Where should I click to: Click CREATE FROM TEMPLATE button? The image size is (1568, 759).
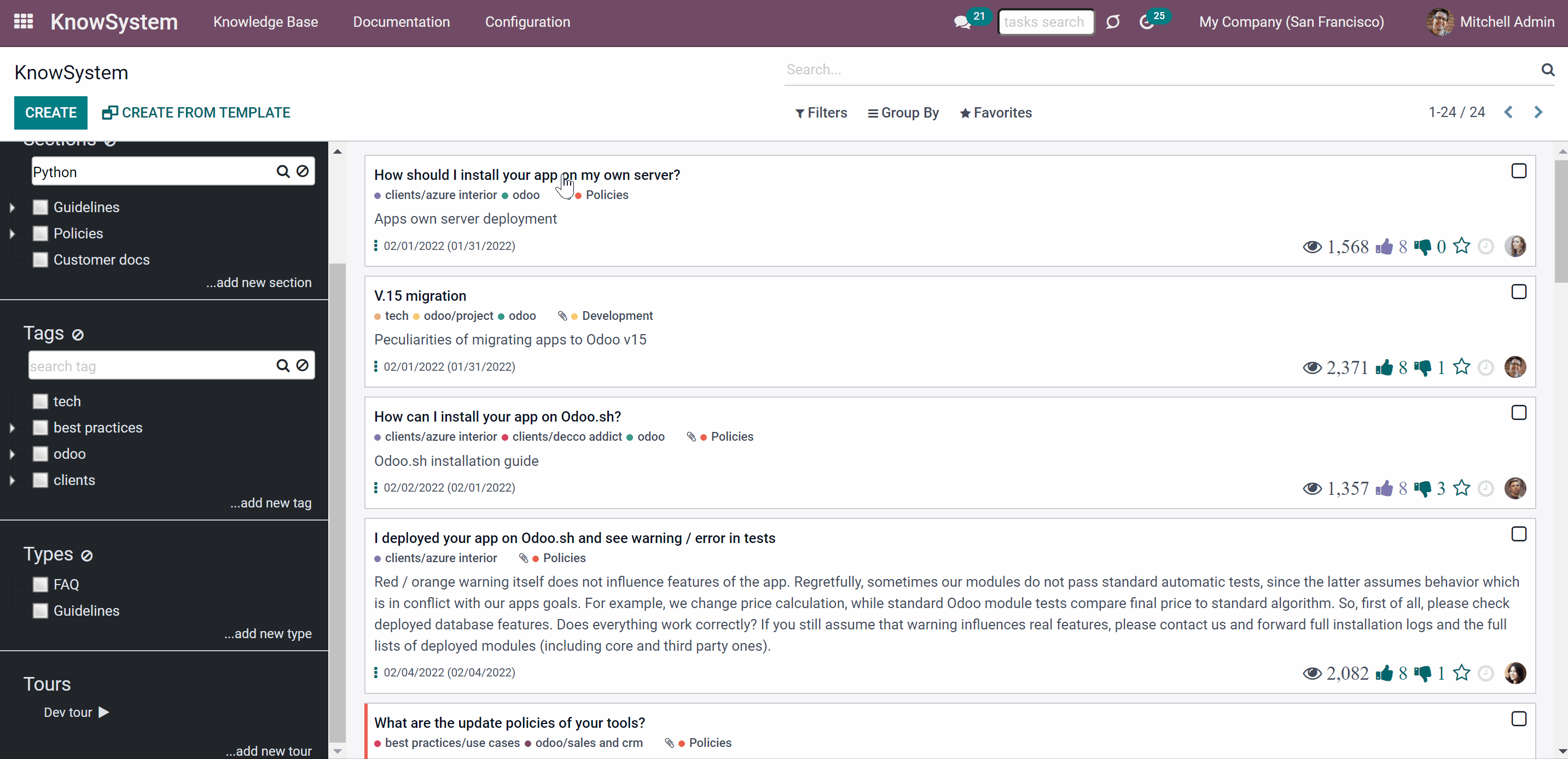[196, 113]
